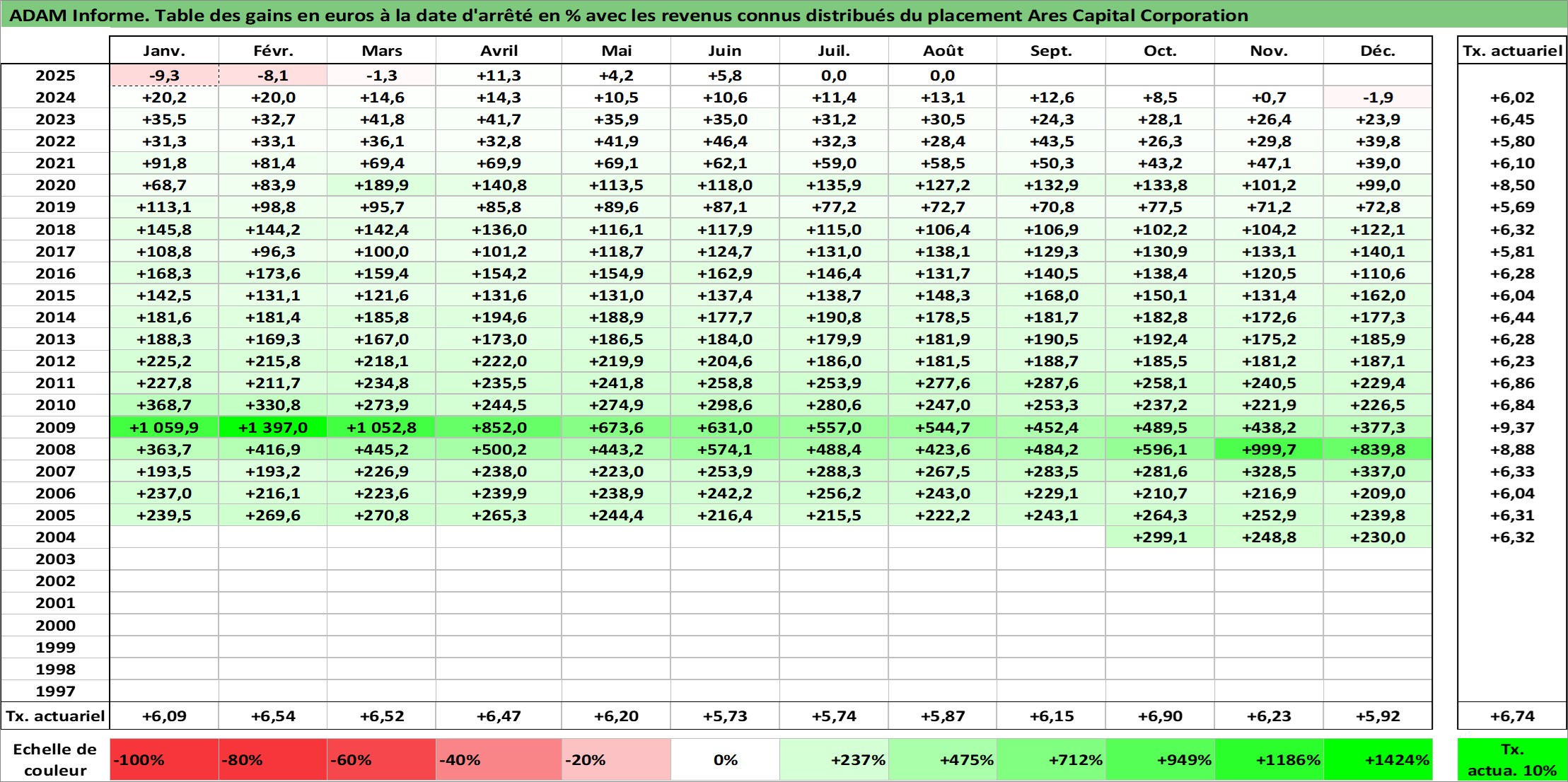Click the +999,7 cell in November 2008

pyautogui.click(x=1269, y=450)
